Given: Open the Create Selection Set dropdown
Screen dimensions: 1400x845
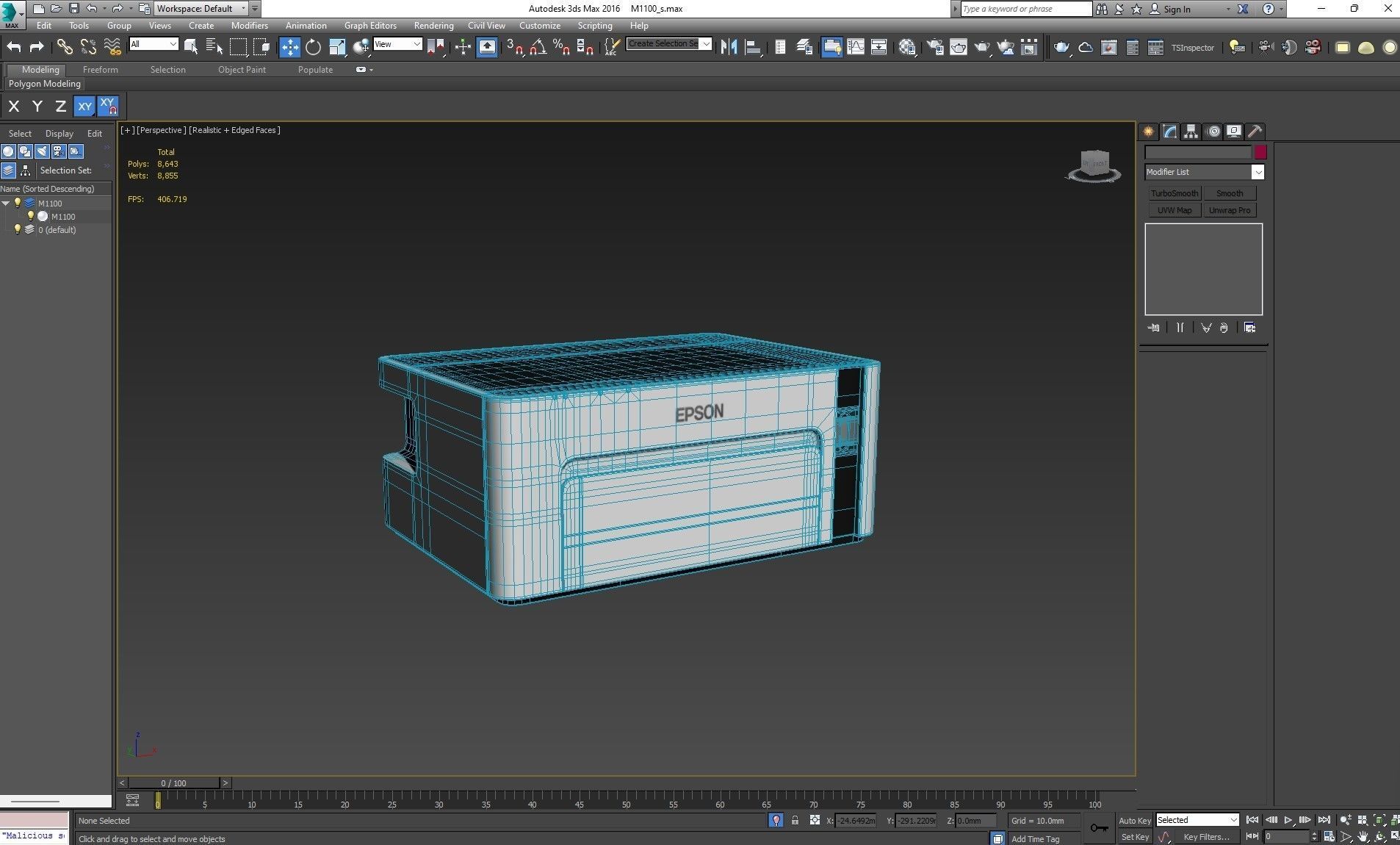Looking at the screenshot, I should 669,44.
